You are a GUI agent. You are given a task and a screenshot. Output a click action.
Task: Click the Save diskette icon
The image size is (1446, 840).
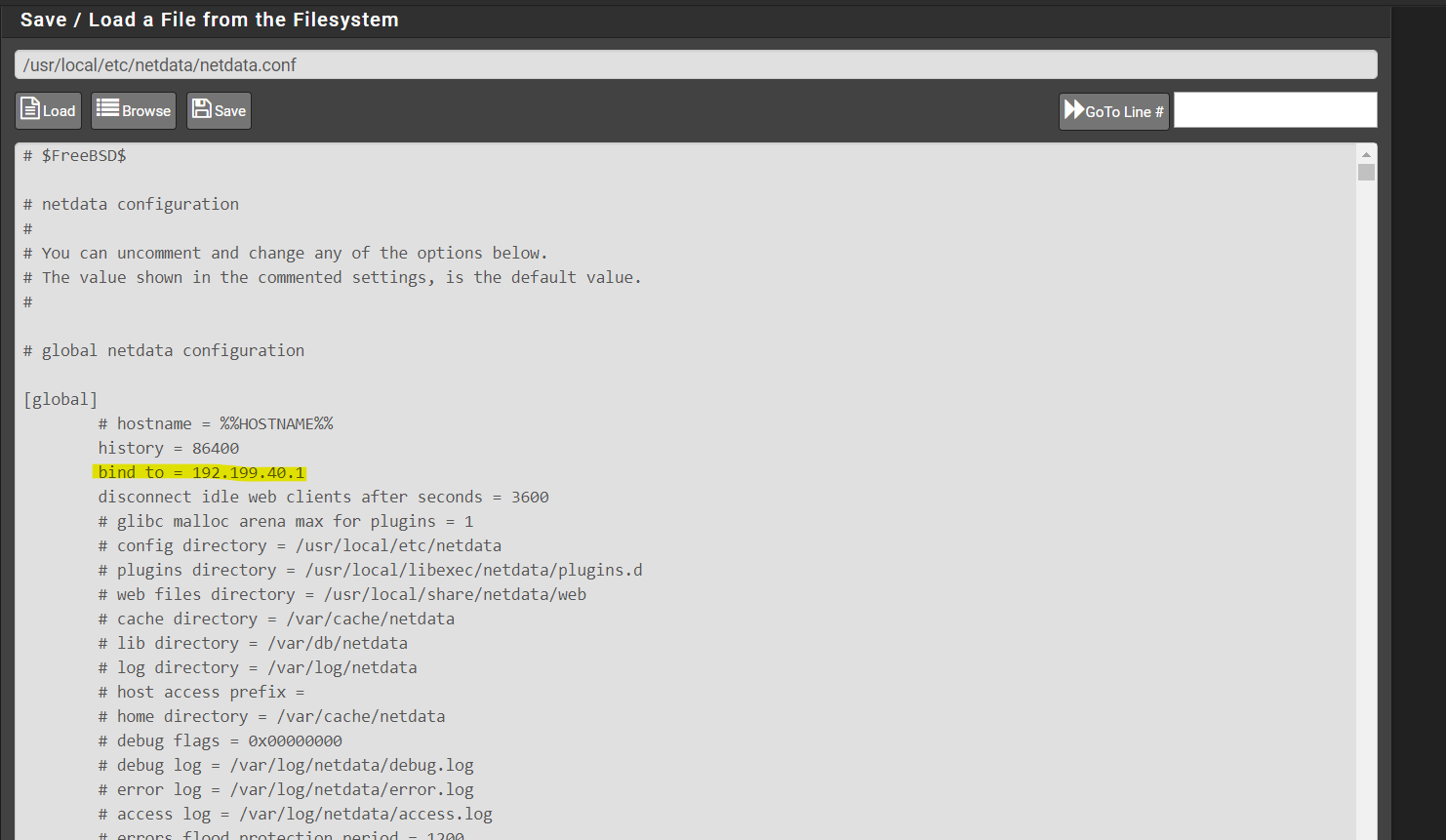(202, 109)
